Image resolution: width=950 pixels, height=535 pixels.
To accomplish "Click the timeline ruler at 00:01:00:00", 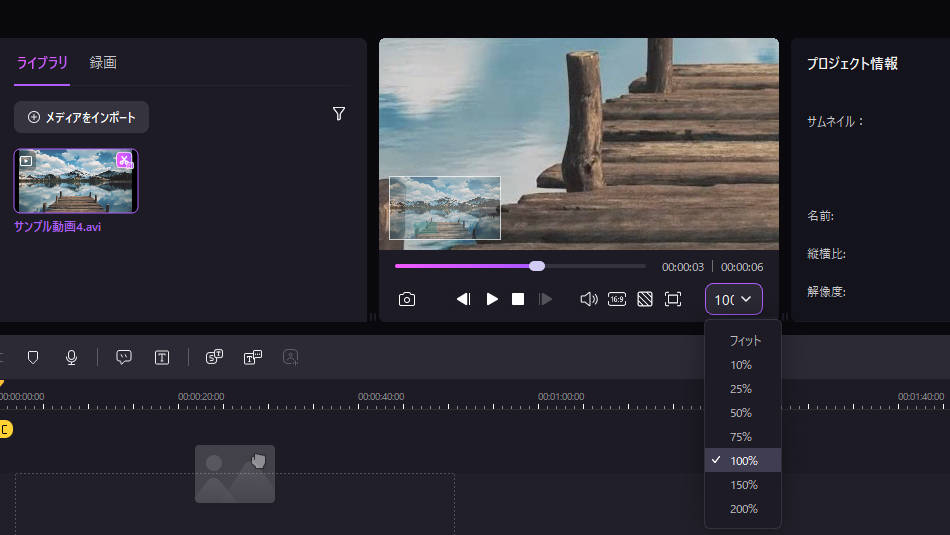I will pos(560,397).
